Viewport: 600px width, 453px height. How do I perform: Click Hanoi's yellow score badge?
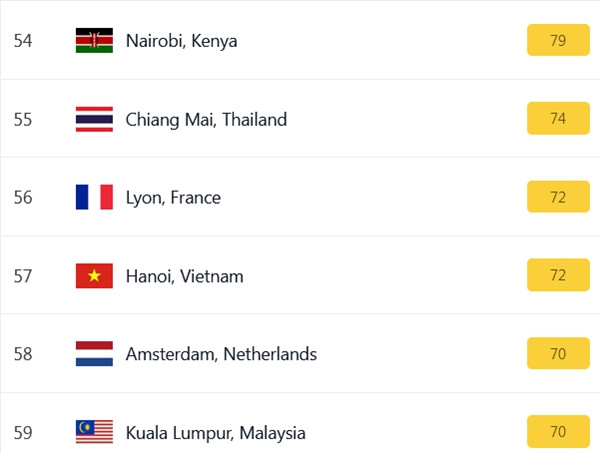[x=557, y=275]
